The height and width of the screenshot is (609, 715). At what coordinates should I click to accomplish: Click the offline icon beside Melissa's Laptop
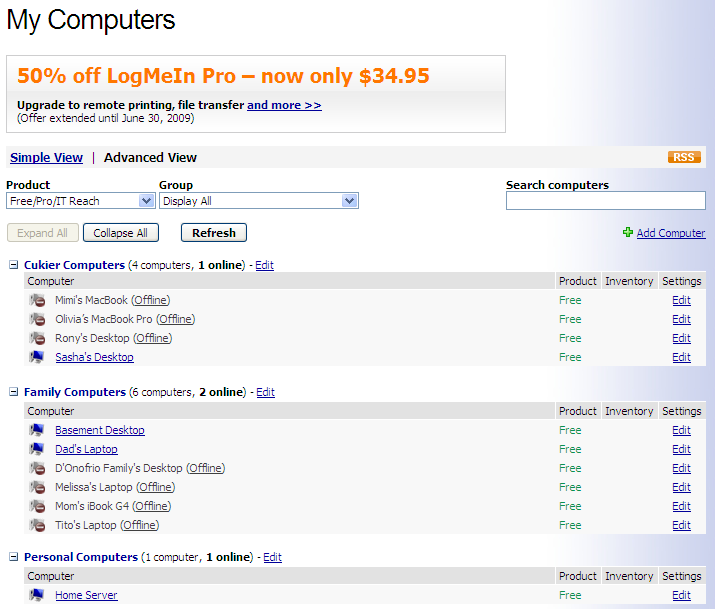point(37,487)
